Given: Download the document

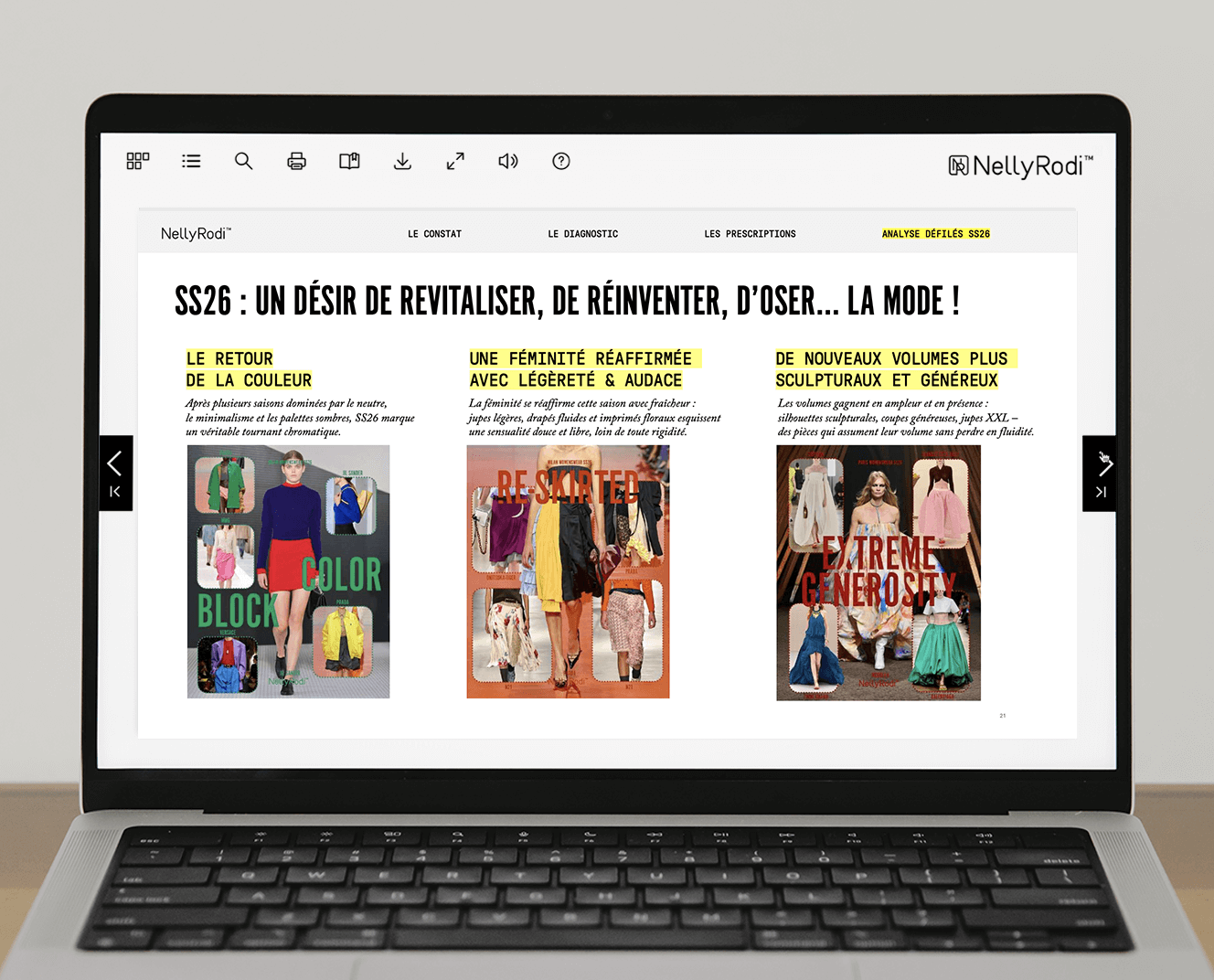Looking at the screenshot, I should click(402, 162).
